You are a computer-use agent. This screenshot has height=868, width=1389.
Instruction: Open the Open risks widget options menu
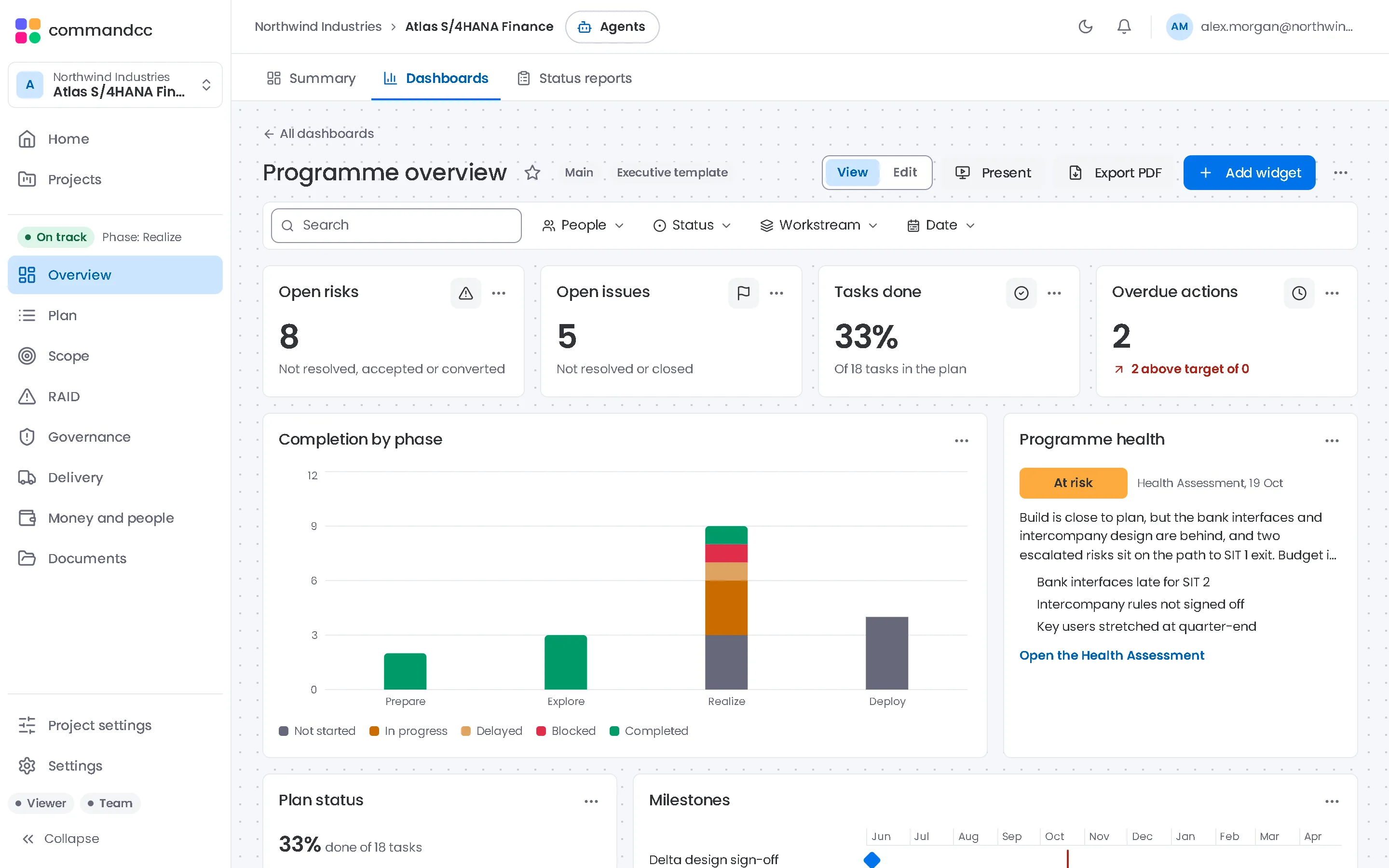point(499,293)
